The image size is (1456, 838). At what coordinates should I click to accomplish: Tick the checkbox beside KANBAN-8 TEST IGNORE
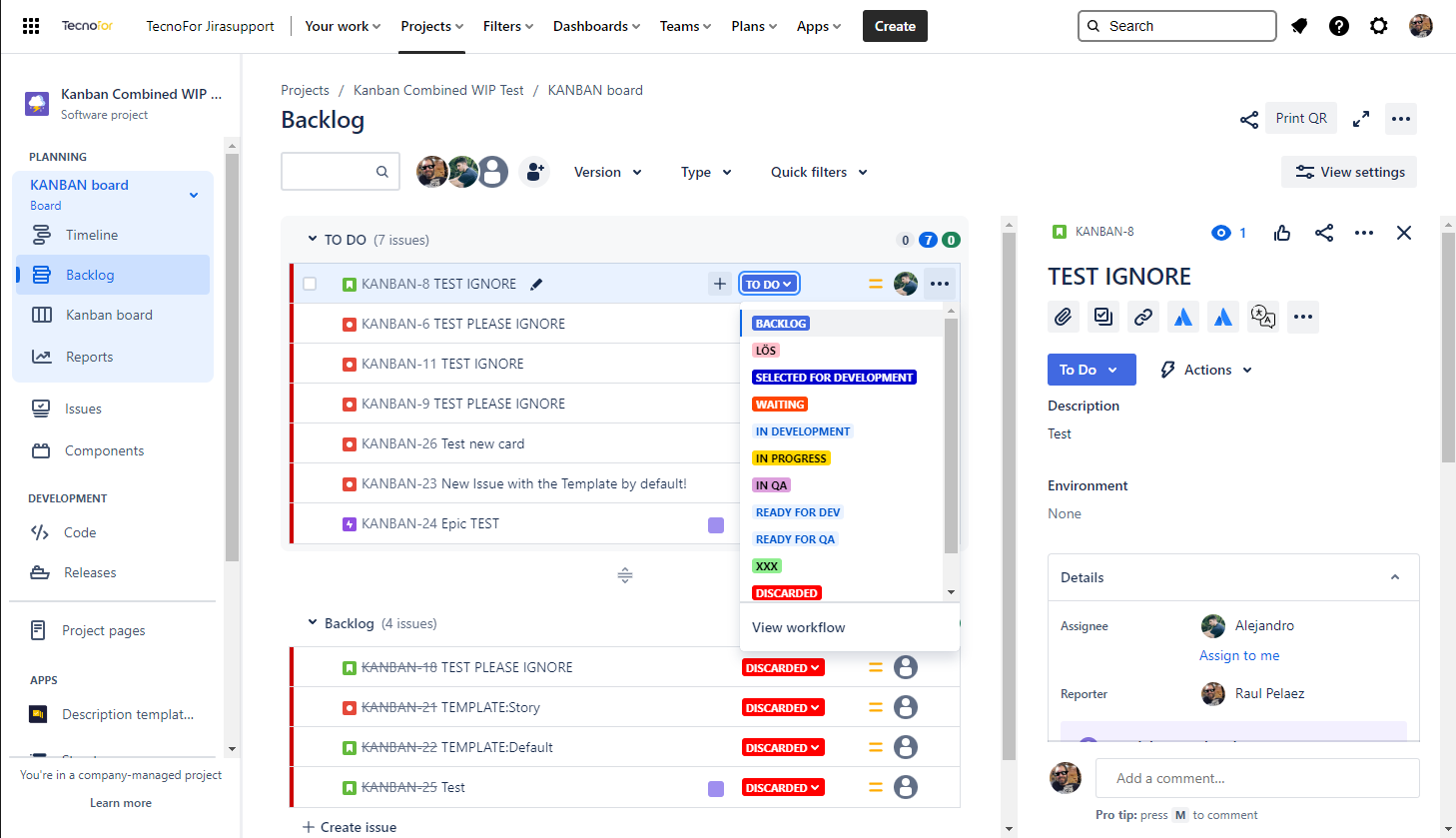click(x=310, y=284)
